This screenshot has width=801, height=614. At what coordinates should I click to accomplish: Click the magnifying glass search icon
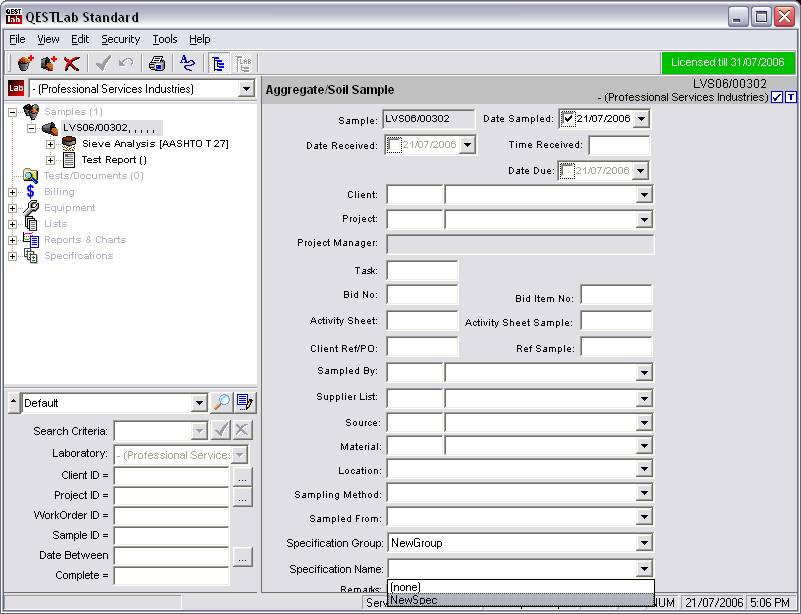click(222, 403)
